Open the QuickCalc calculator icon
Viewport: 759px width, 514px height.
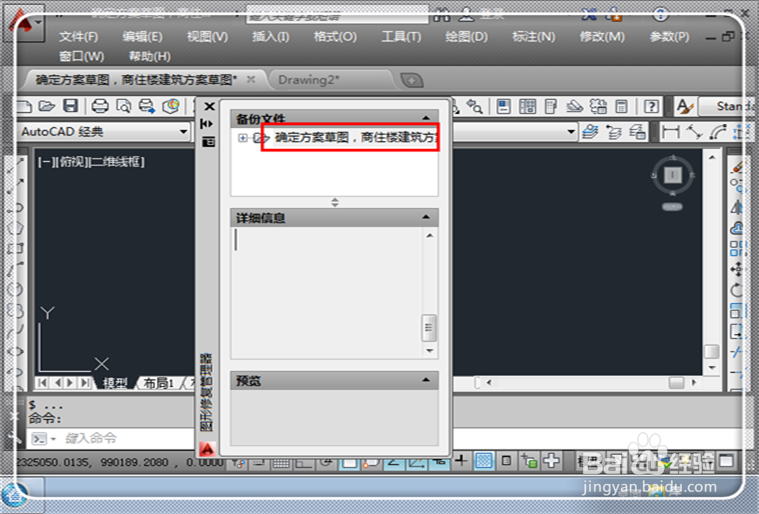[622, 106]
